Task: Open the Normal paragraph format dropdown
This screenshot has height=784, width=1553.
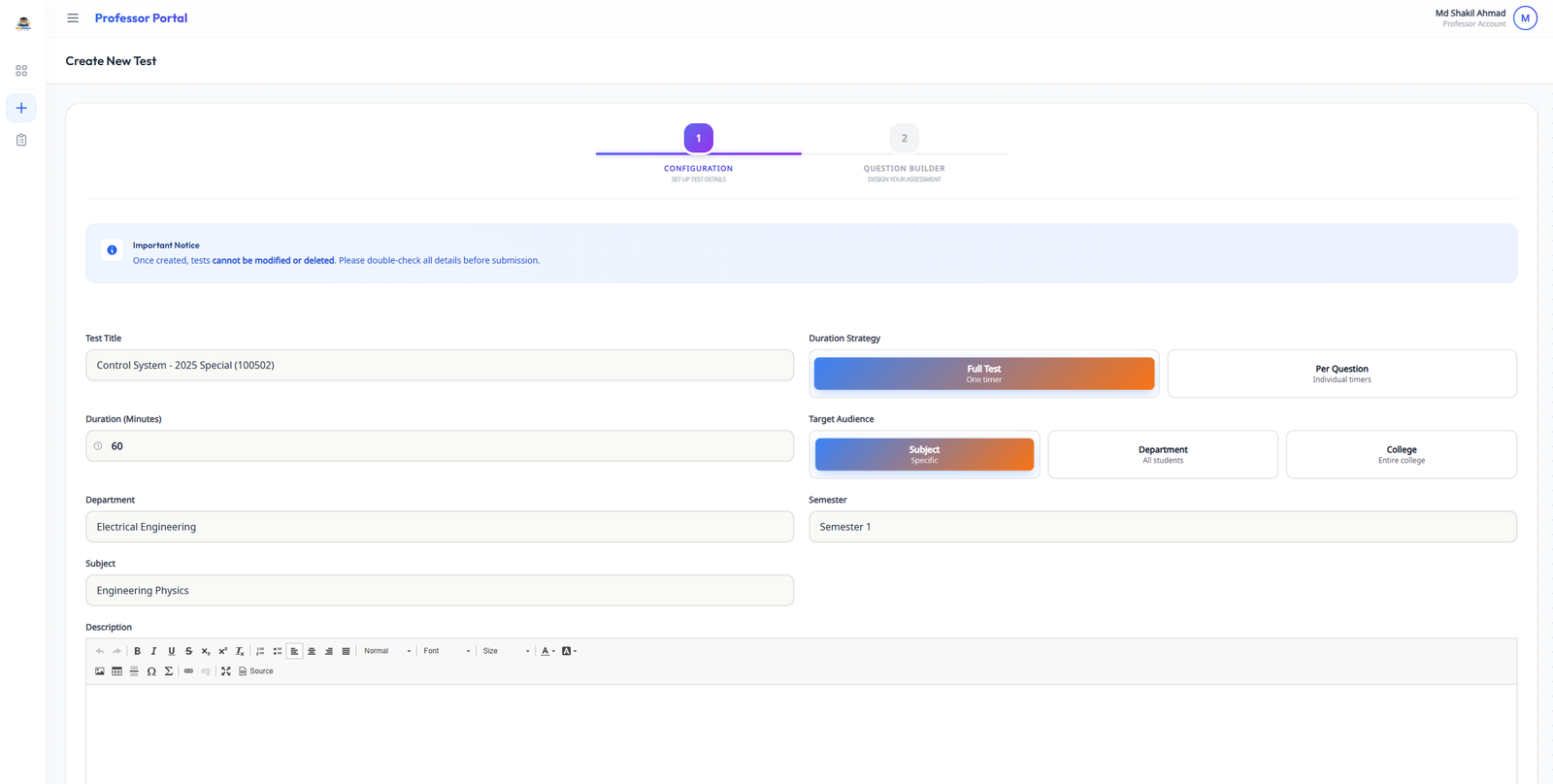Action: coord(387,651)
